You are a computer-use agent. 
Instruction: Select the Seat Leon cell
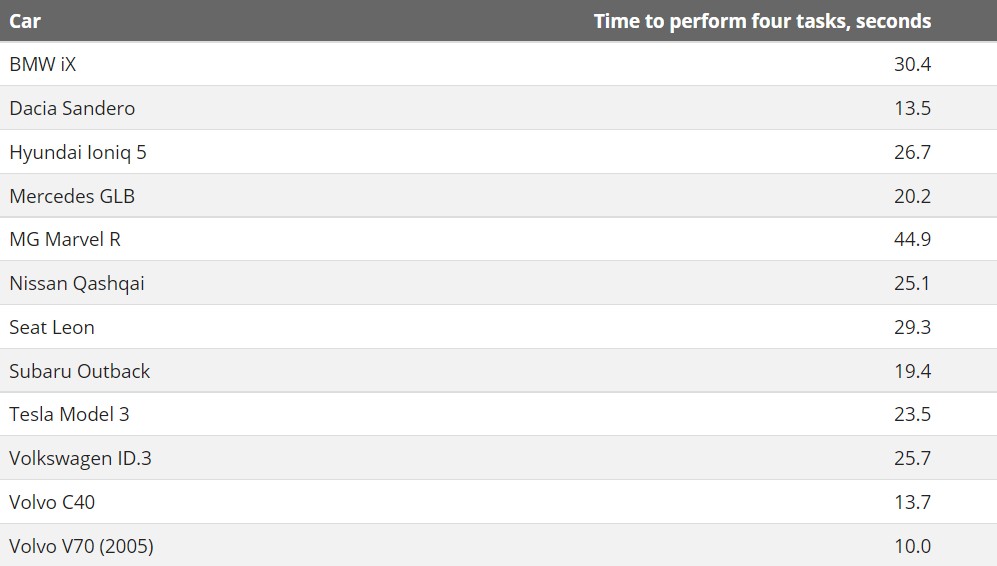coord(52,327)
